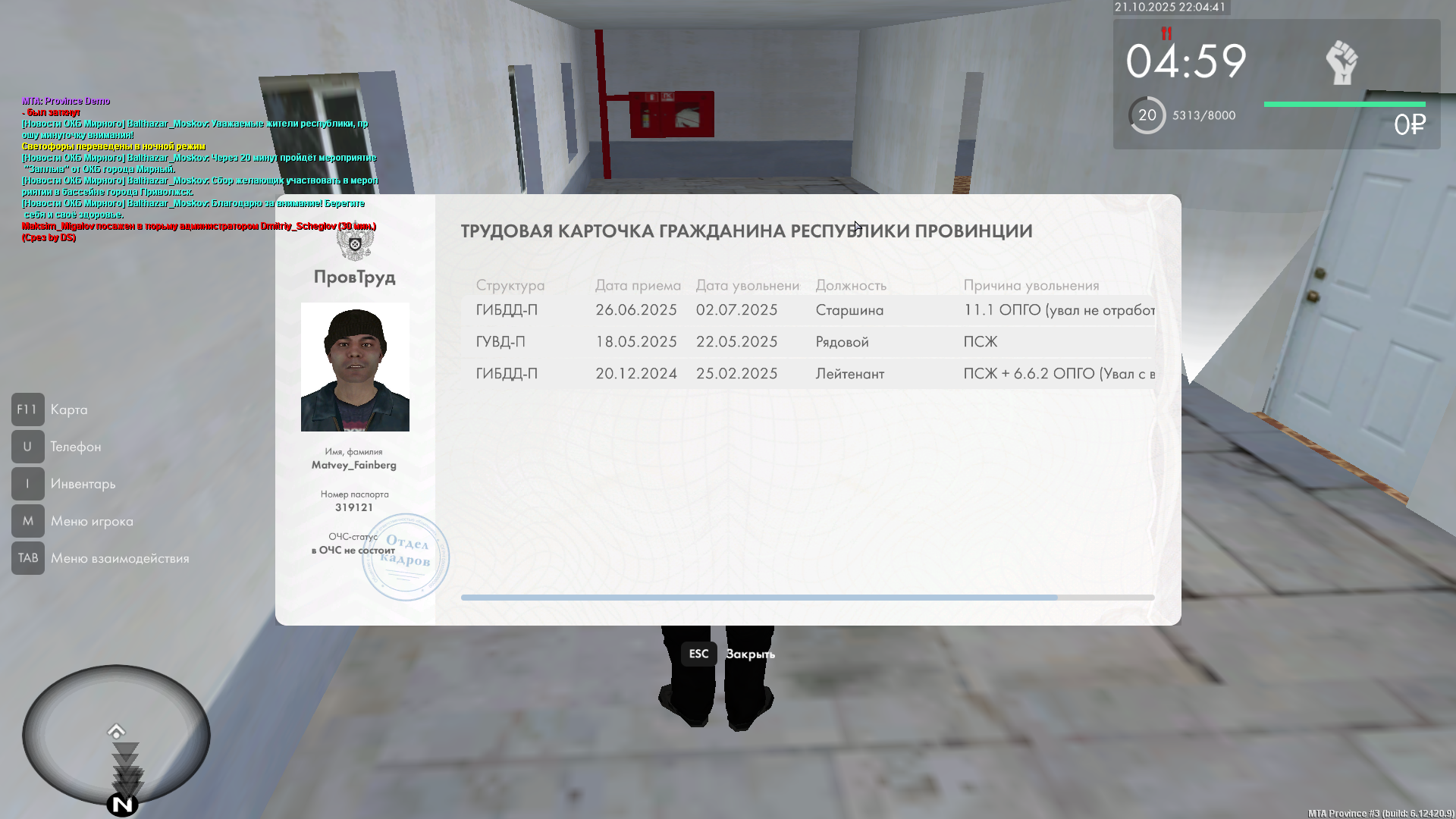Open the Карта menu label
Image resolution: width=1456 pixels, height=819 pixels.
point(69,409)
